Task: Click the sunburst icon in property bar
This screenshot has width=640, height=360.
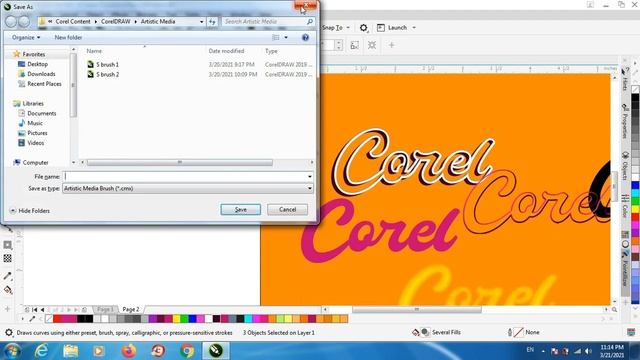Action: (371, 45)
